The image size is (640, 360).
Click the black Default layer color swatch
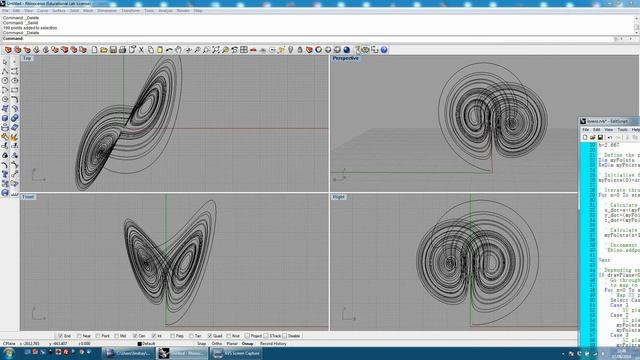[139, 344]
